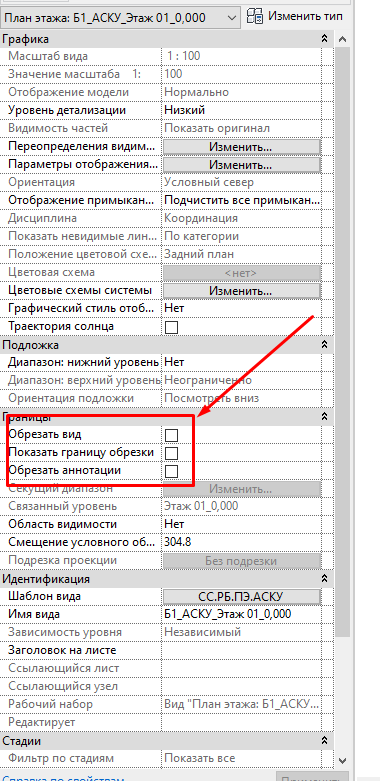Click the Положение цветовой схемы value Задний план
Image resolution: width=380 pixels, height=781 pixels.
242,254
